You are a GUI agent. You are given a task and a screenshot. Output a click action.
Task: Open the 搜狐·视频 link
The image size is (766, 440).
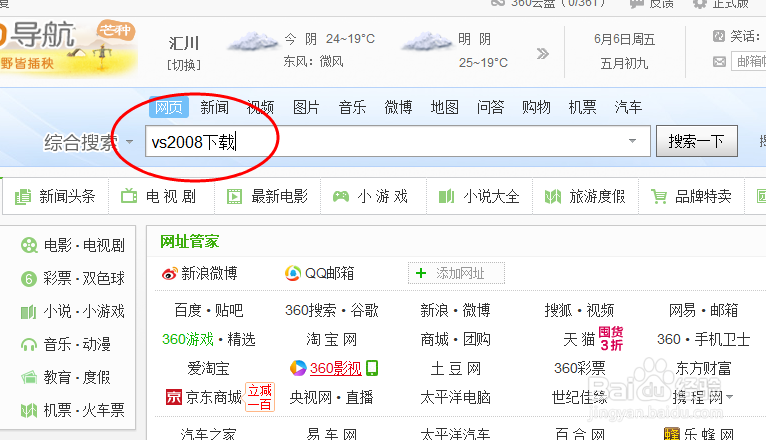(x=579, y=311)
